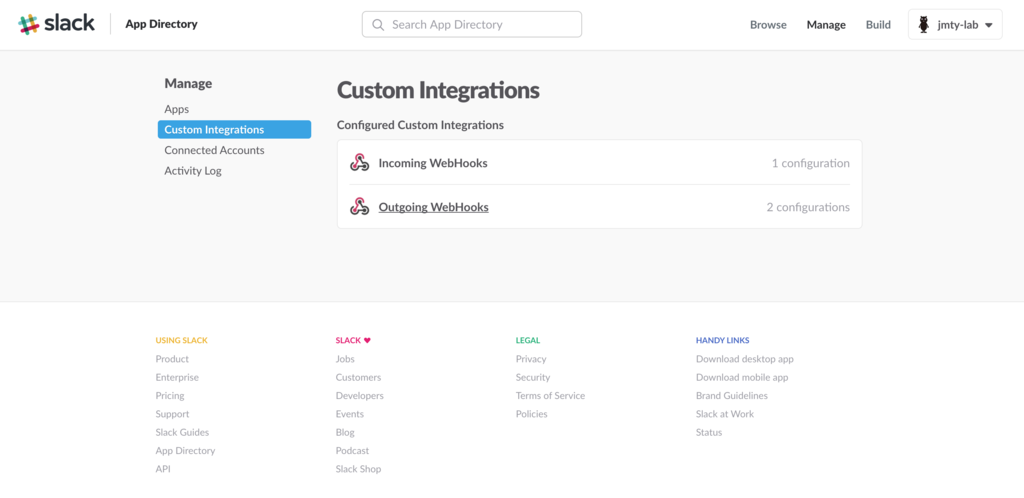This screenshot has height=498, width=1024.
Task: Open Podcast footer link
Action: coord(352,450)
